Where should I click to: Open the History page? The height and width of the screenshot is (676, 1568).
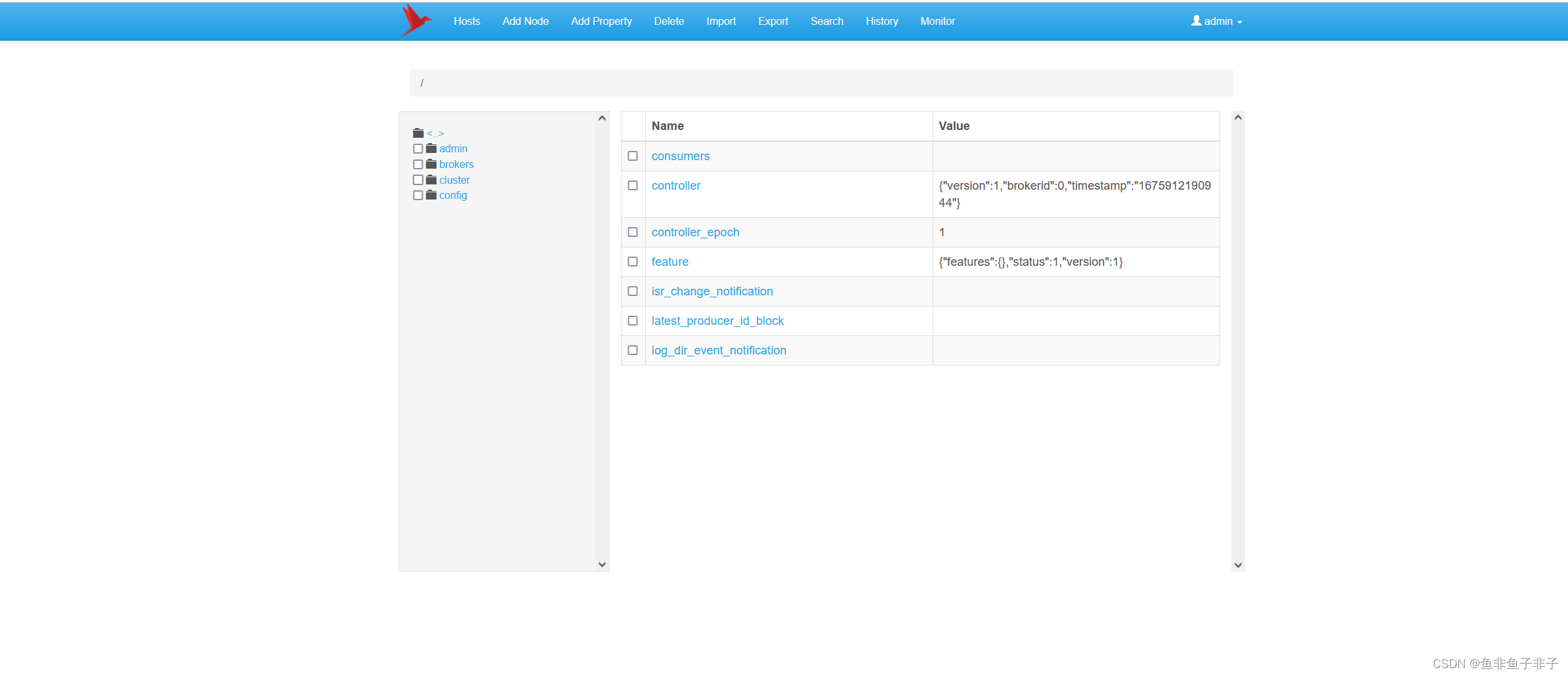coord(881,21)
